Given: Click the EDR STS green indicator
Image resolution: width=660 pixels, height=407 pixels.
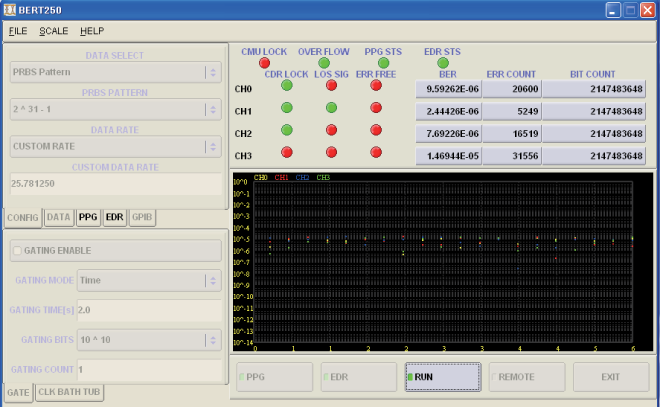Looking at the screenshot, I should (442, 63).
